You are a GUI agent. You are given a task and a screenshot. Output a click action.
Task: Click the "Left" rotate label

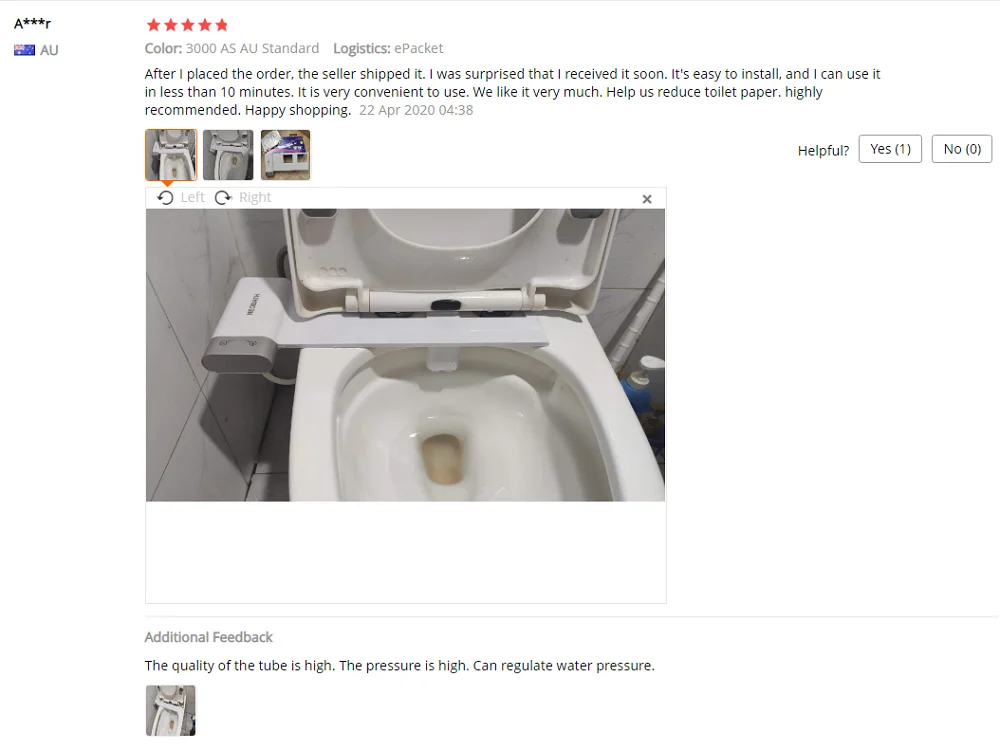(x=192, y=198)
